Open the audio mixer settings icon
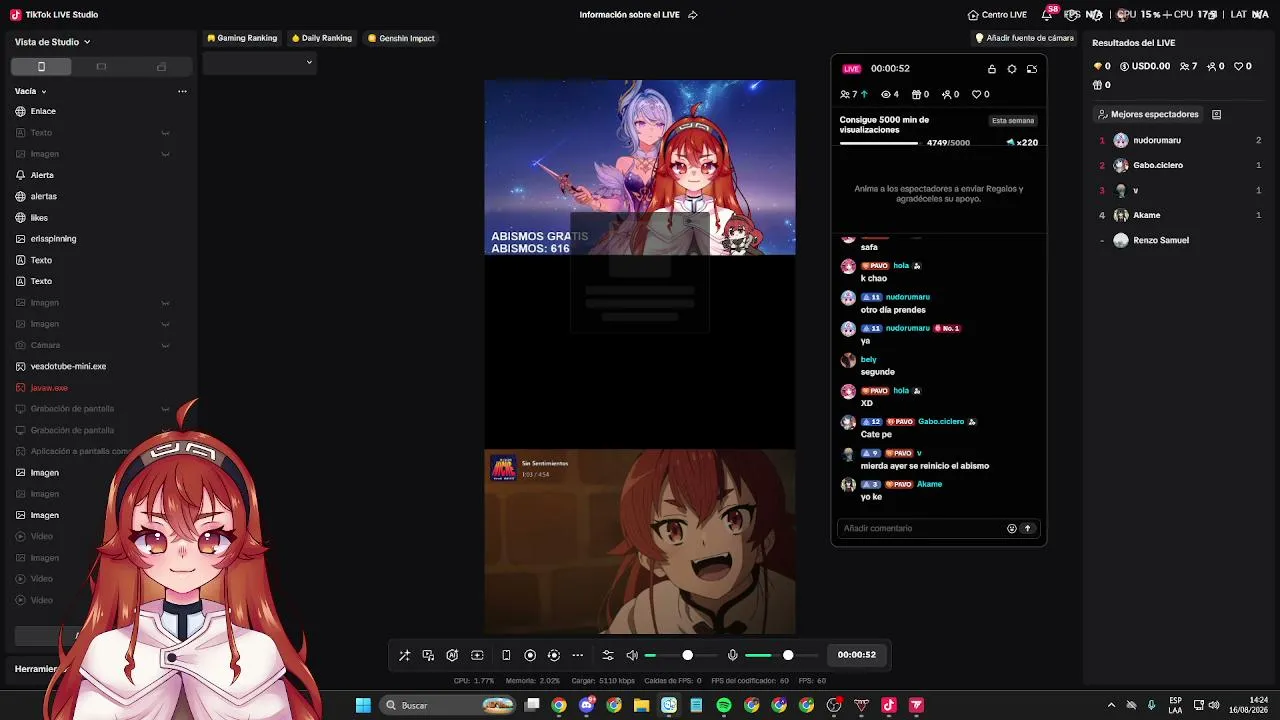The width and height of the screenshot is (1280, 720). pyautogui.click(x=608, y=655)
